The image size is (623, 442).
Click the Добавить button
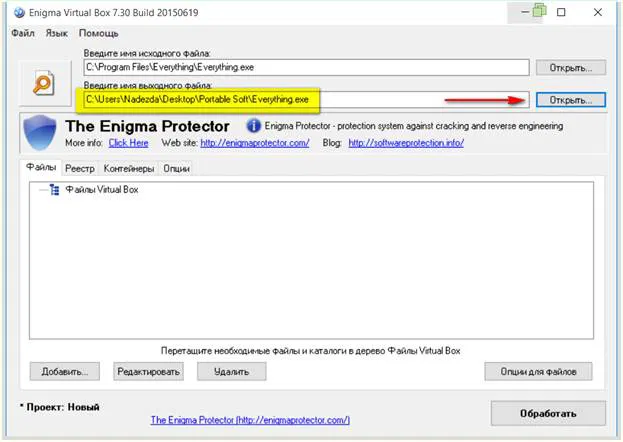coord(65,371)
